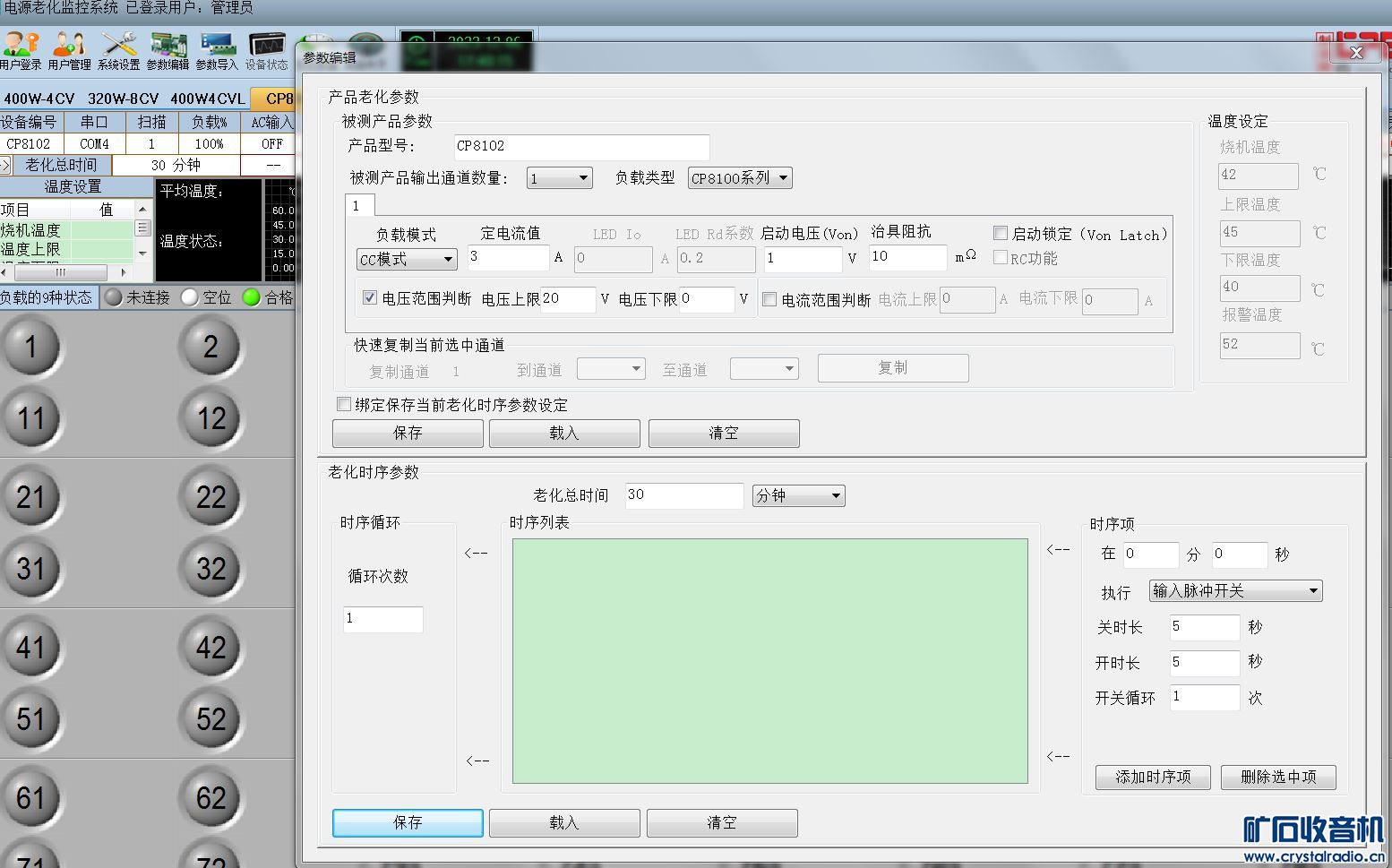Select channel tab 1 in 被测产品参数
The height and width of the screenshot is (868, 1392).
tap(360, 205)
